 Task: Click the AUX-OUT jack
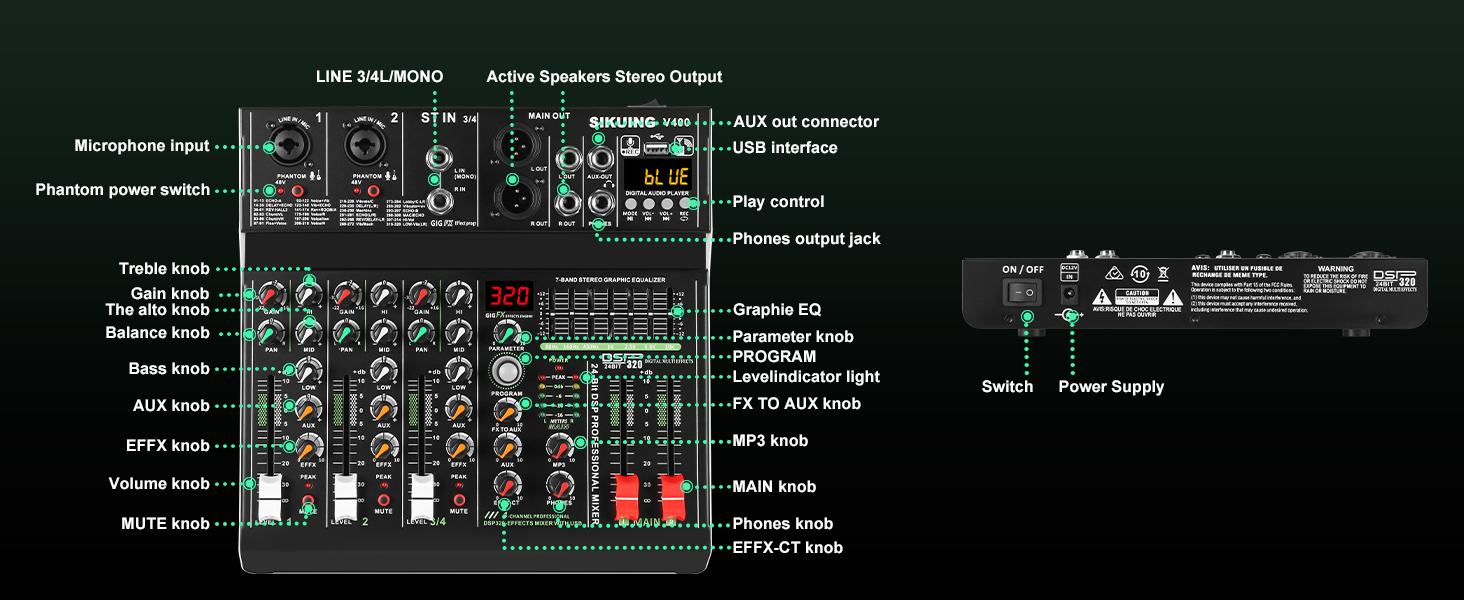click(601, 159)
